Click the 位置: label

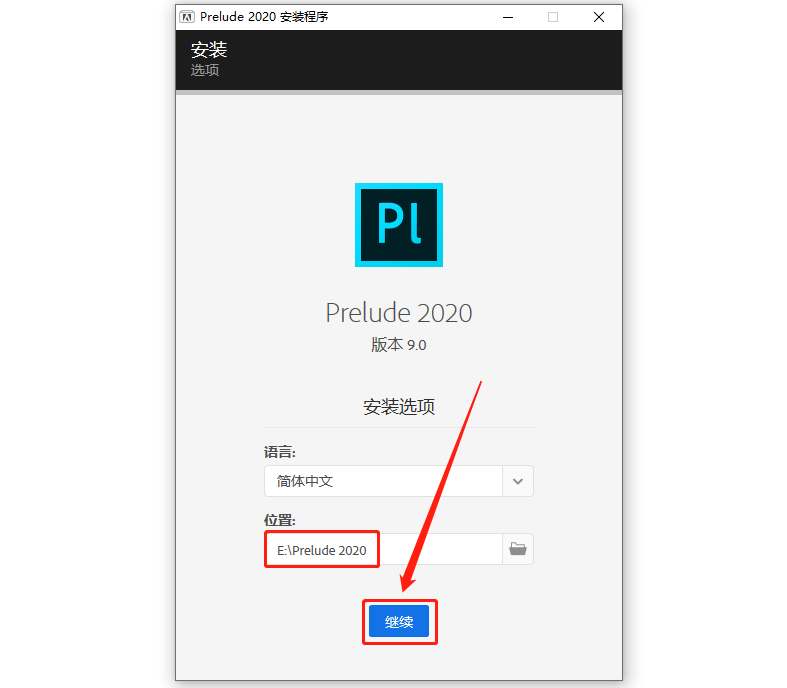(x=280, y=520)
